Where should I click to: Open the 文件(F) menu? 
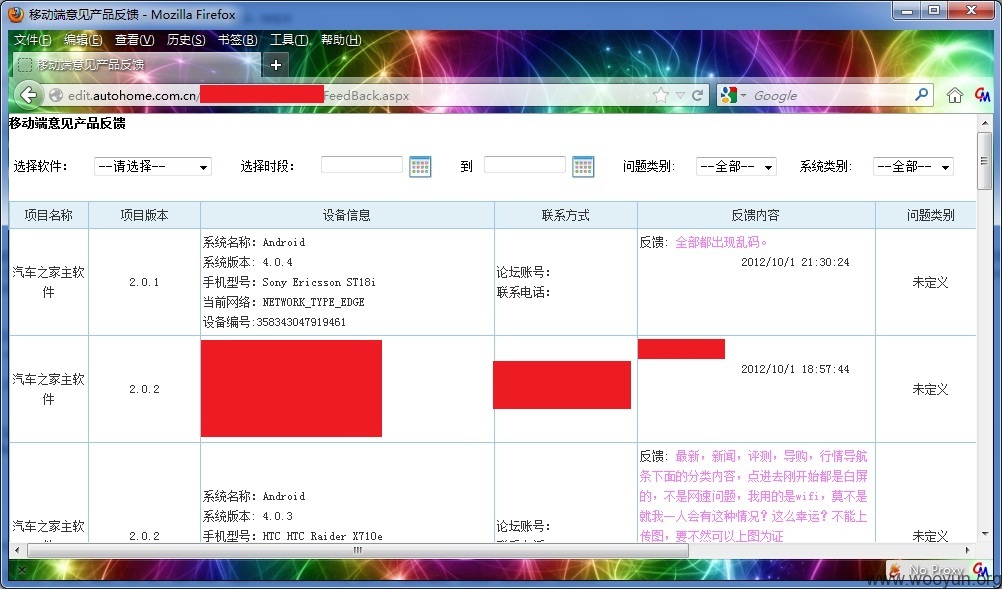click(32, 40)
